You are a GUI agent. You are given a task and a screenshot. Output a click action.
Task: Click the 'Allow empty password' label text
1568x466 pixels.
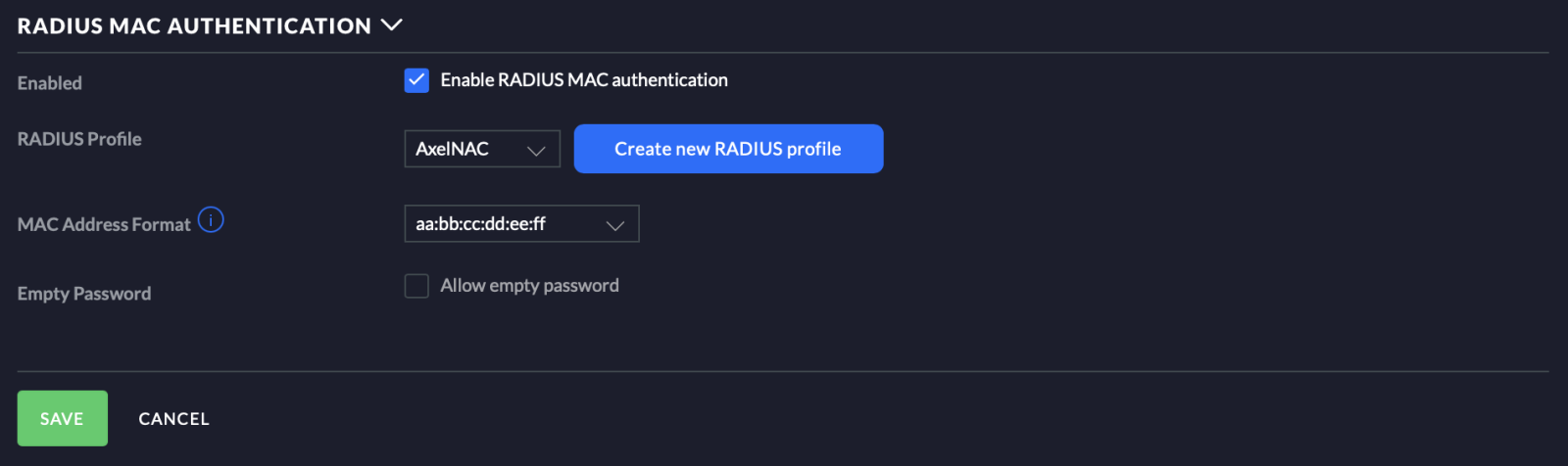tap(529, 286)
